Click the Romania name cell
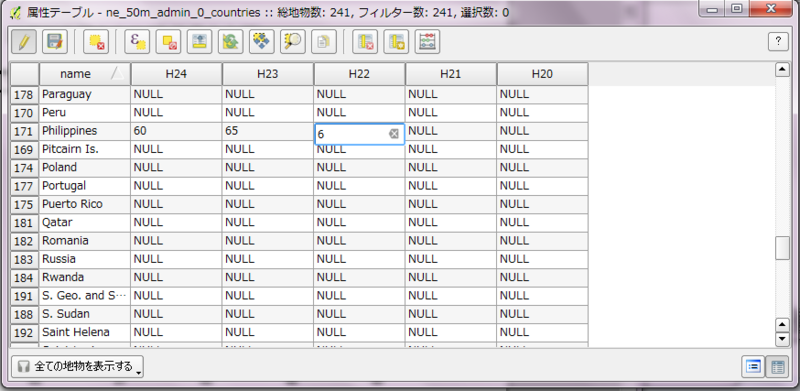Viewport: 800px width, 391px height. 85,241
